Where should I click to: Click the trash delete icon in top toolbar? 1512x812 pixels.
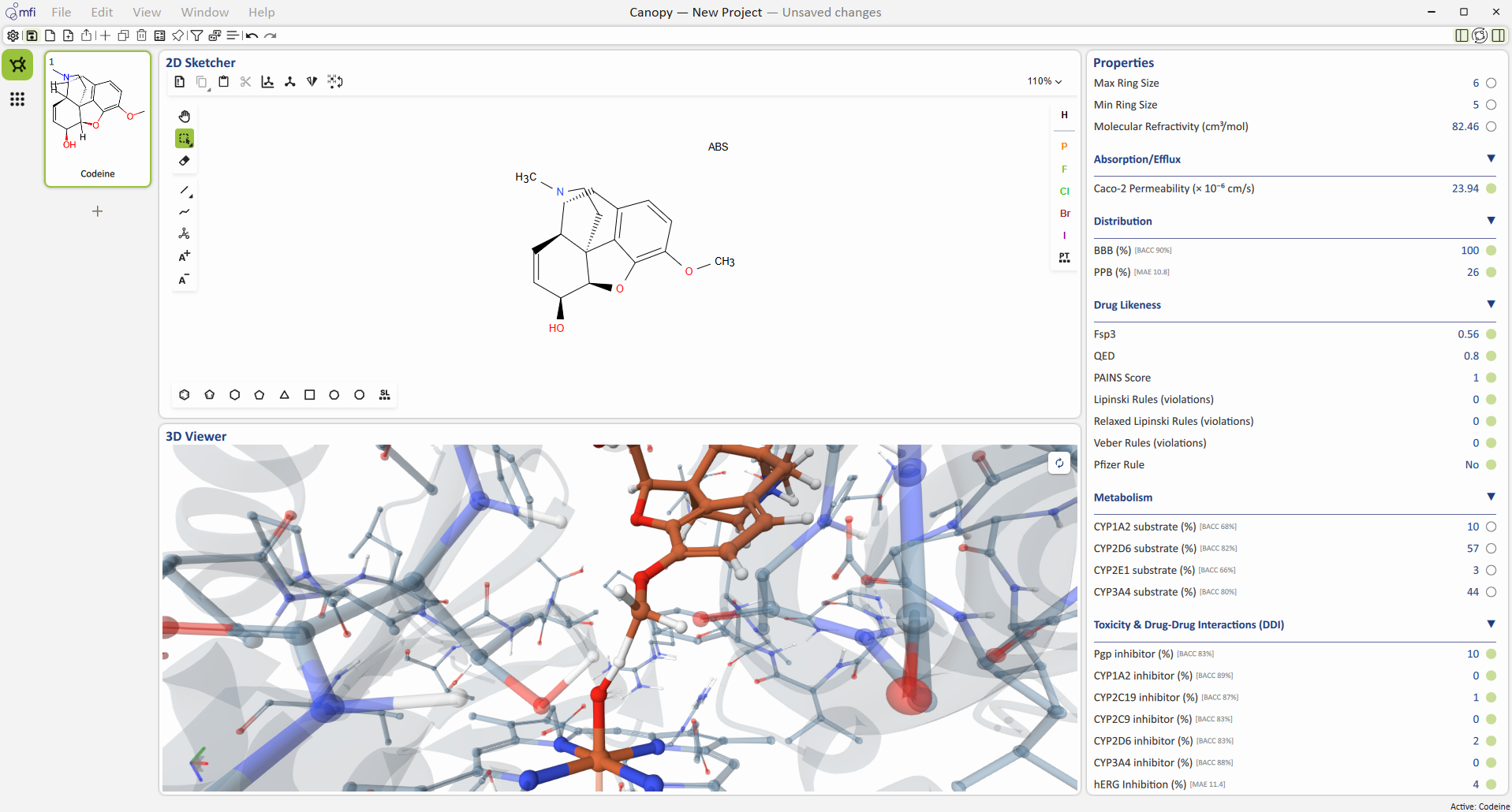coord(141,35)
